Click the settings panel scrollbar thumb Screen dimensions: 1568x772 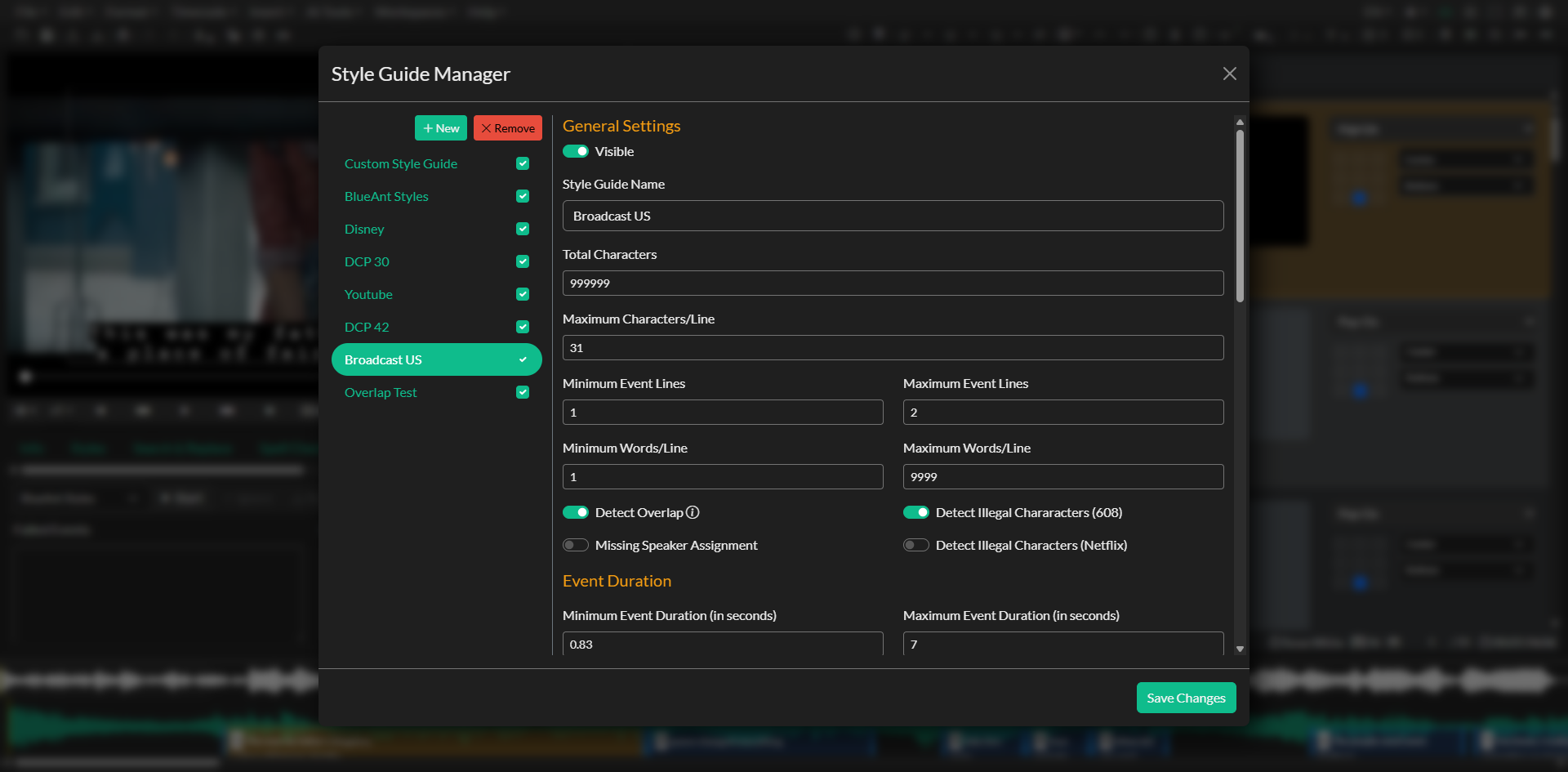click(1240, 216)
